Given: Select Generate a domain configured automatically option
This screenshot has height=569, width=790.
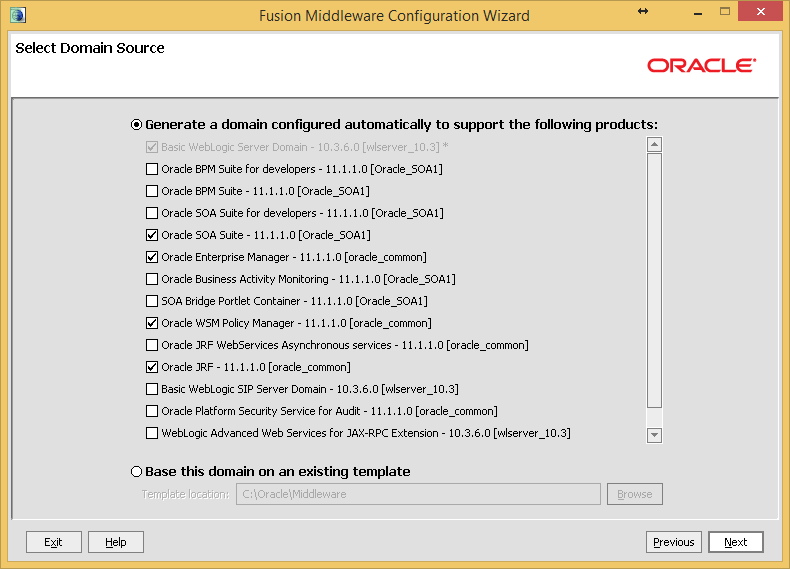Looking at the screenshot, I should [x=136, y=124].
